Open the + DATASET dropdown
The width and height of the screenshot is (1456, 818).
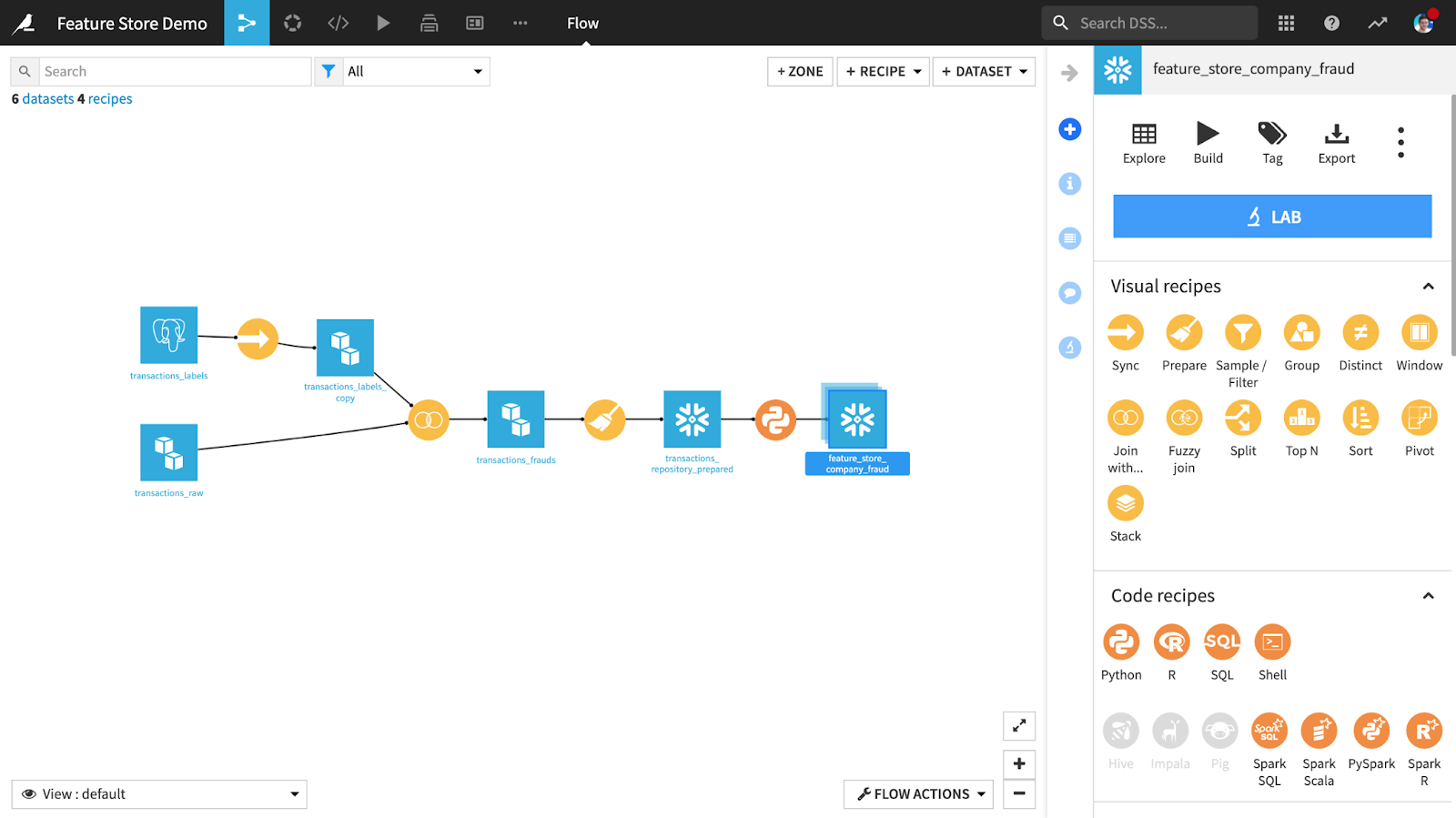tap(984, 72)
